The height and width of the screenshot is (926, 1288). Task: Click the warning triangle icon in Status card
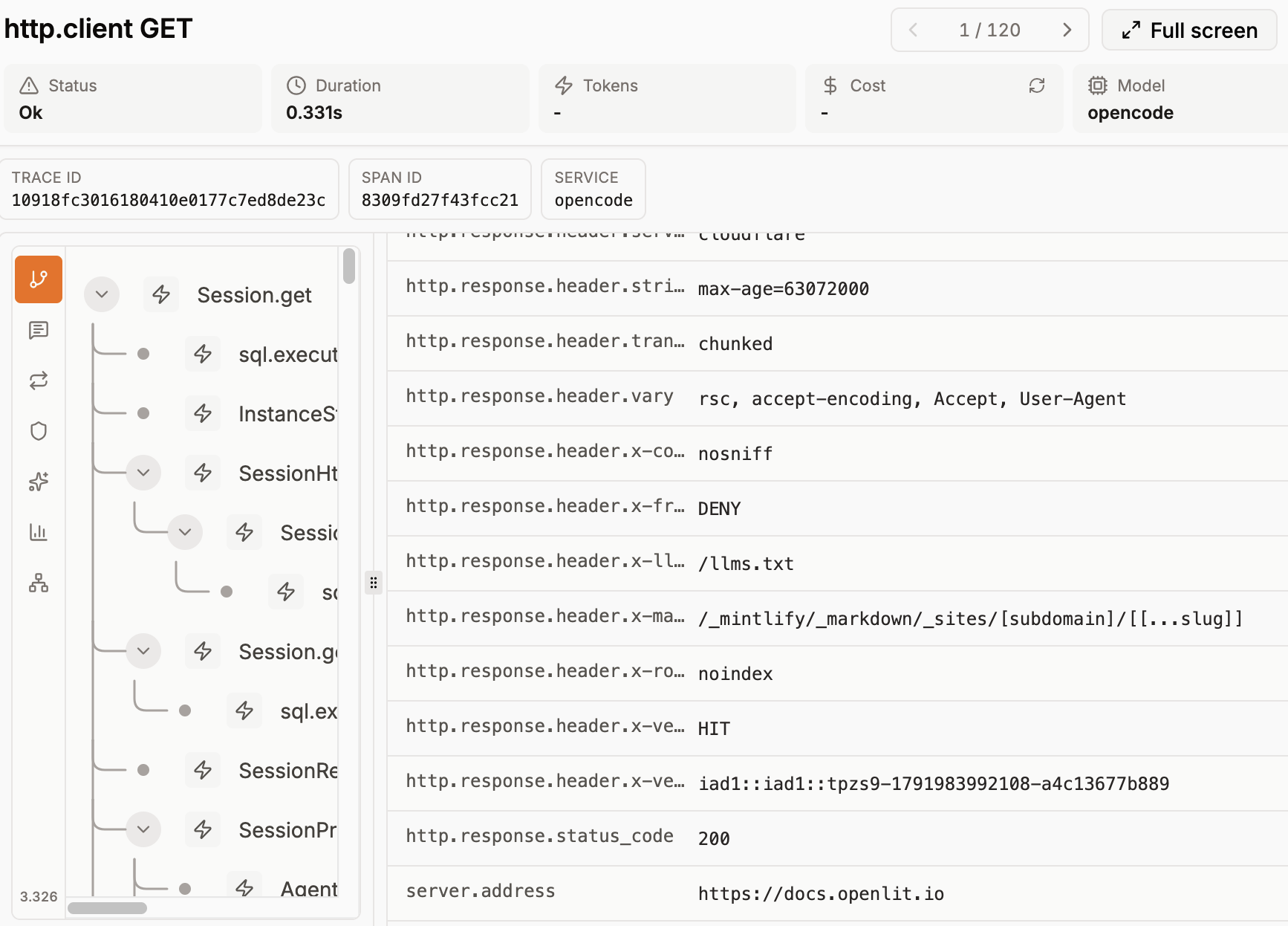click(29, 85)
